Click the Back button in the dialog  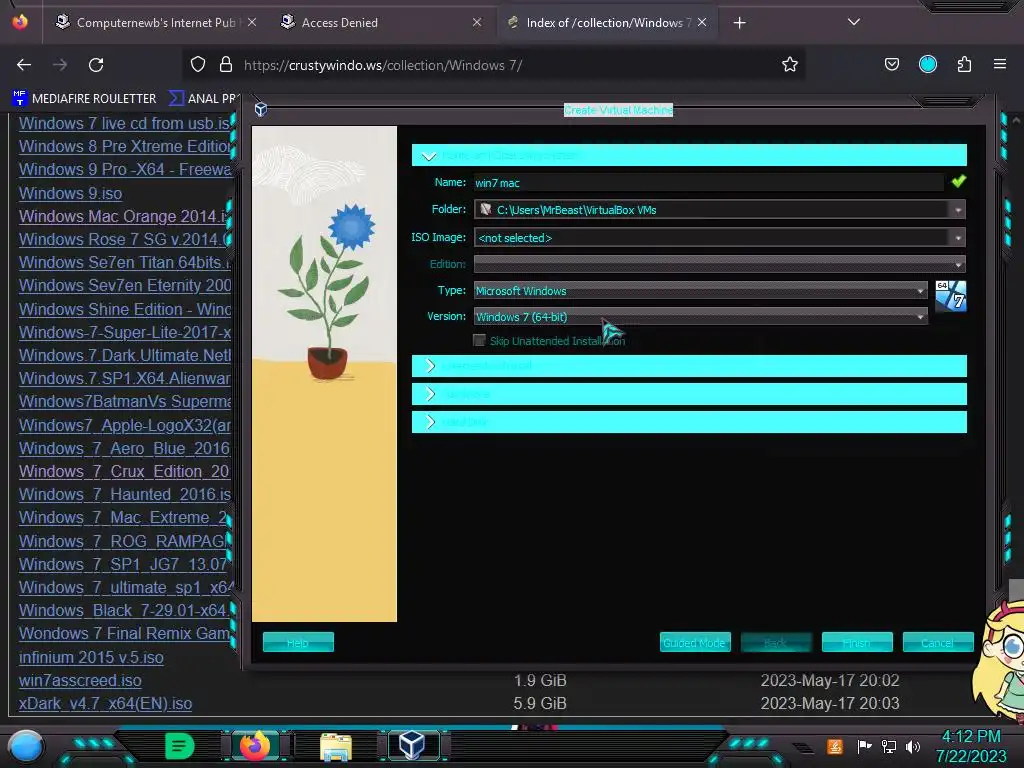click(x=776, y=643)
